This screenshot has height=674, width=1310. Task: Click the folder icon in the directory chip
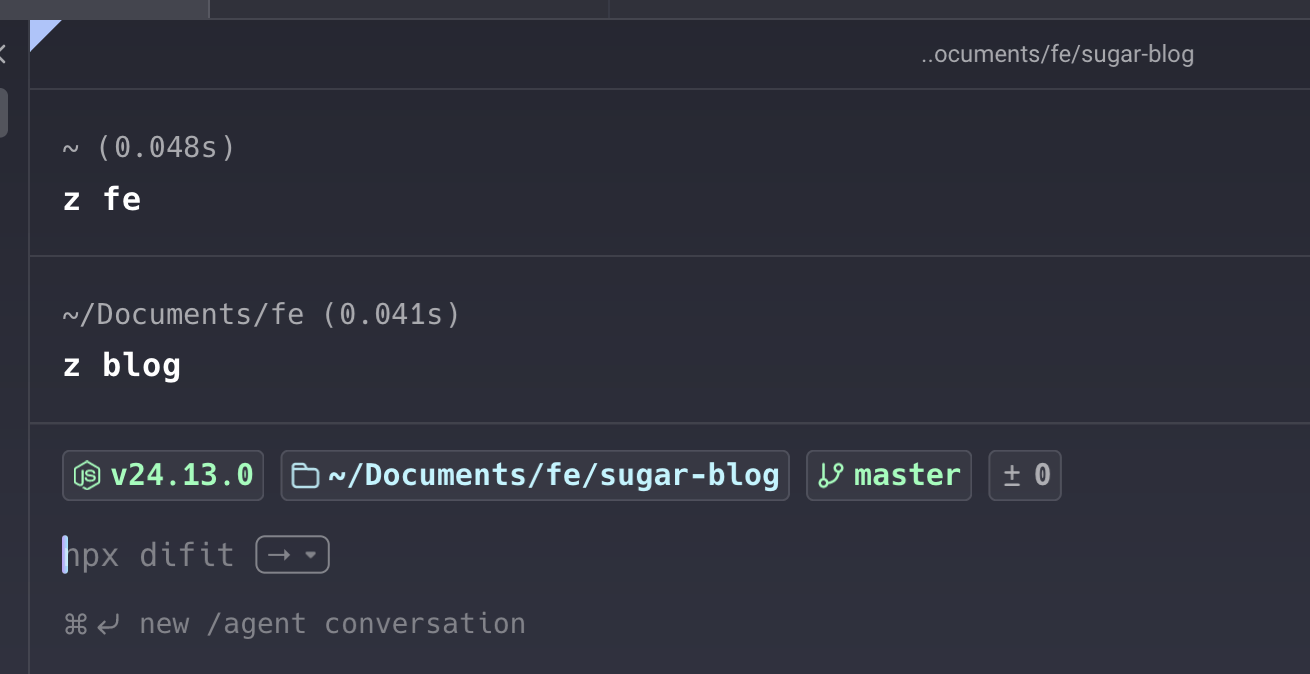[305, 475]
